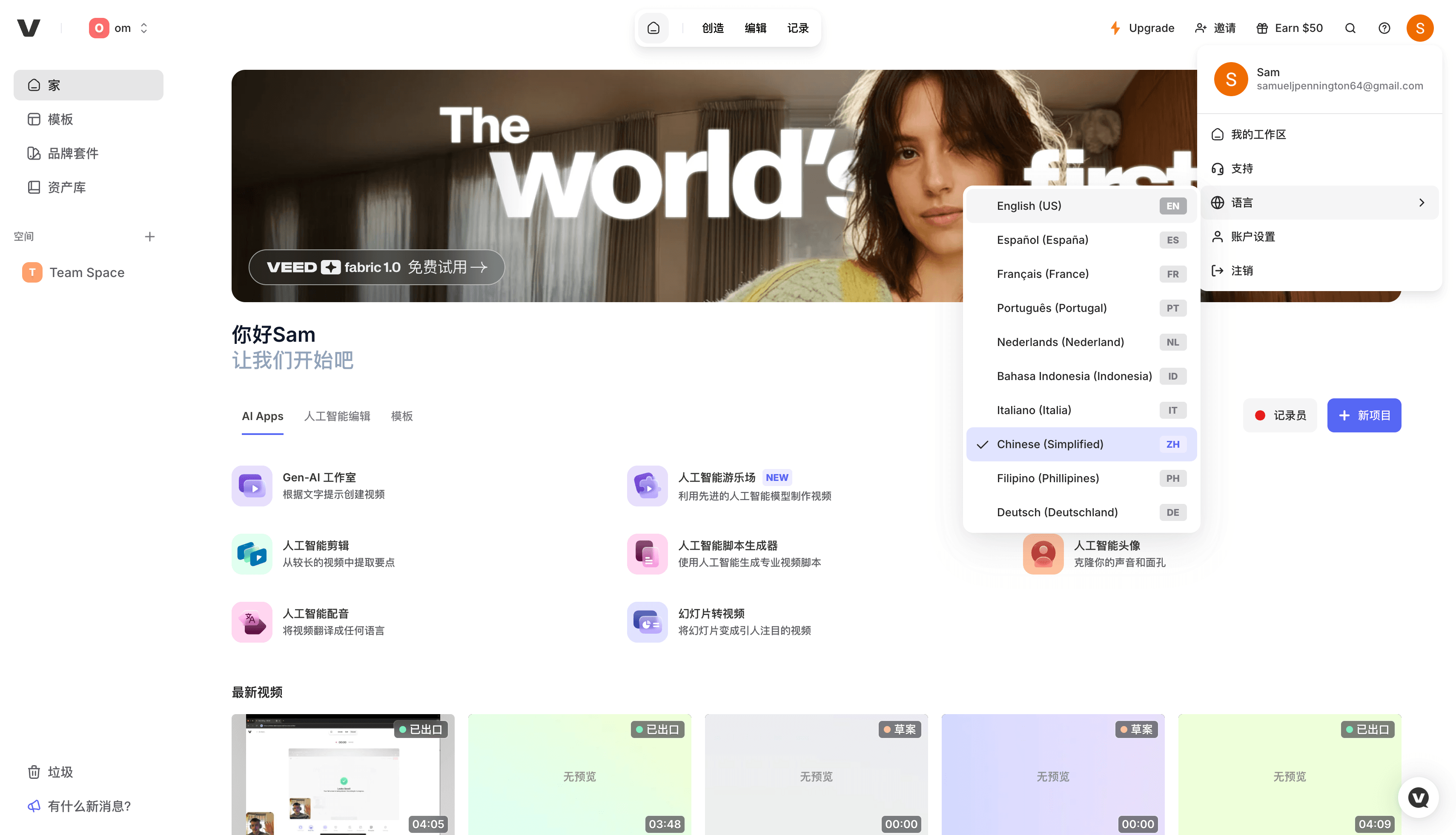The height and width of the screenshot is (835, 1456).
Task: Launch the Gen-AI 工作室 app
Action: (x=319, y=477)
